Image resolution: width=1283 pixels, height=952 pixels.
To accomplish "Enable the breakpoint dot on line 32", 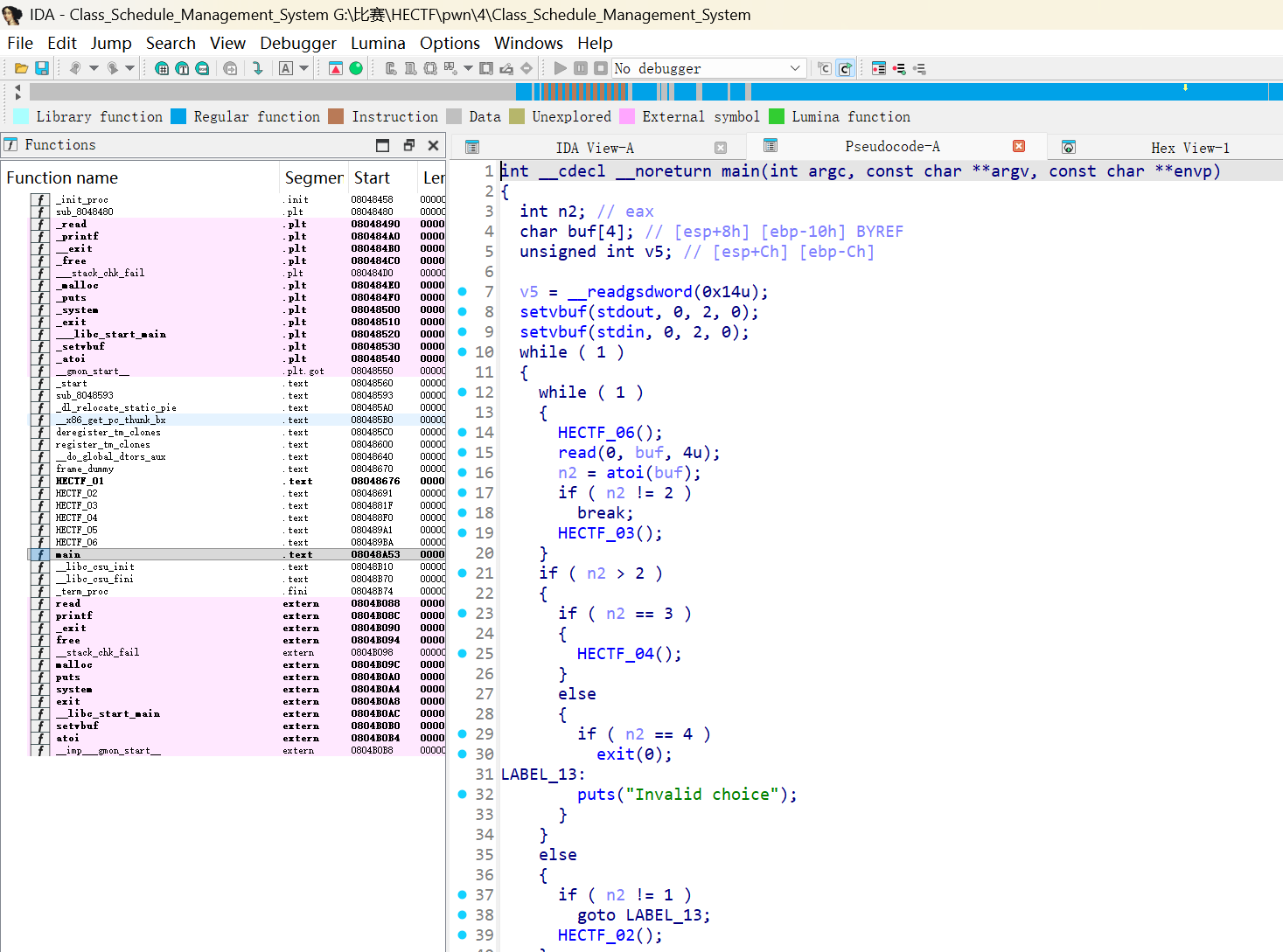I will [x=461, y=794].
